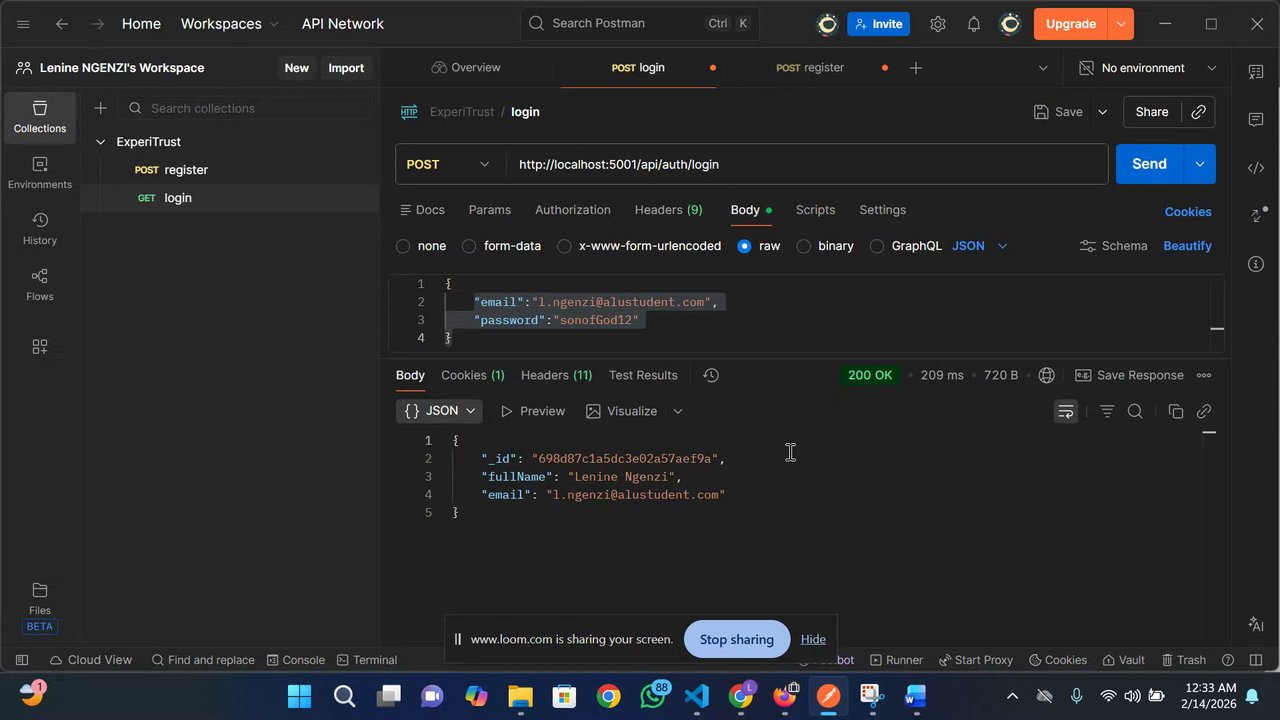Switch to the Scripts tab

coord(815,210)
